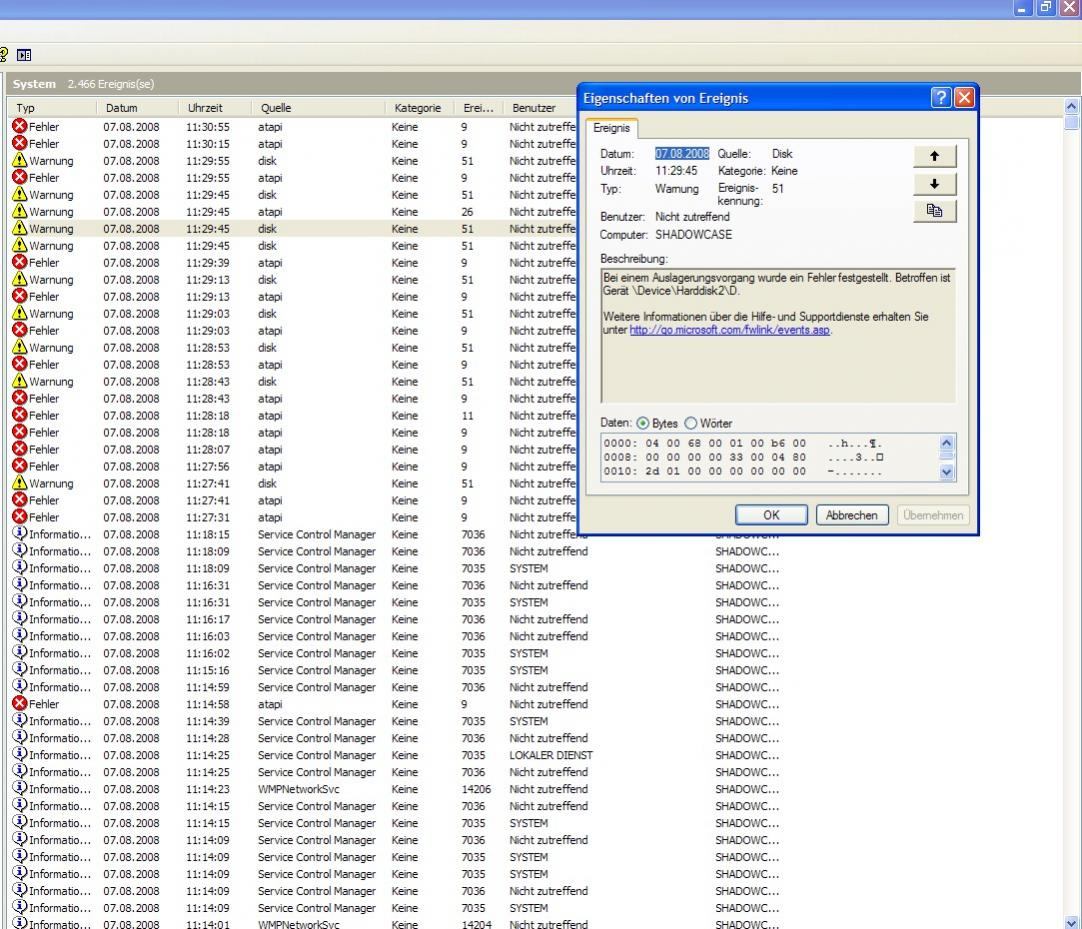Click the console tree toggle toolbar icon

pos(24,55)
